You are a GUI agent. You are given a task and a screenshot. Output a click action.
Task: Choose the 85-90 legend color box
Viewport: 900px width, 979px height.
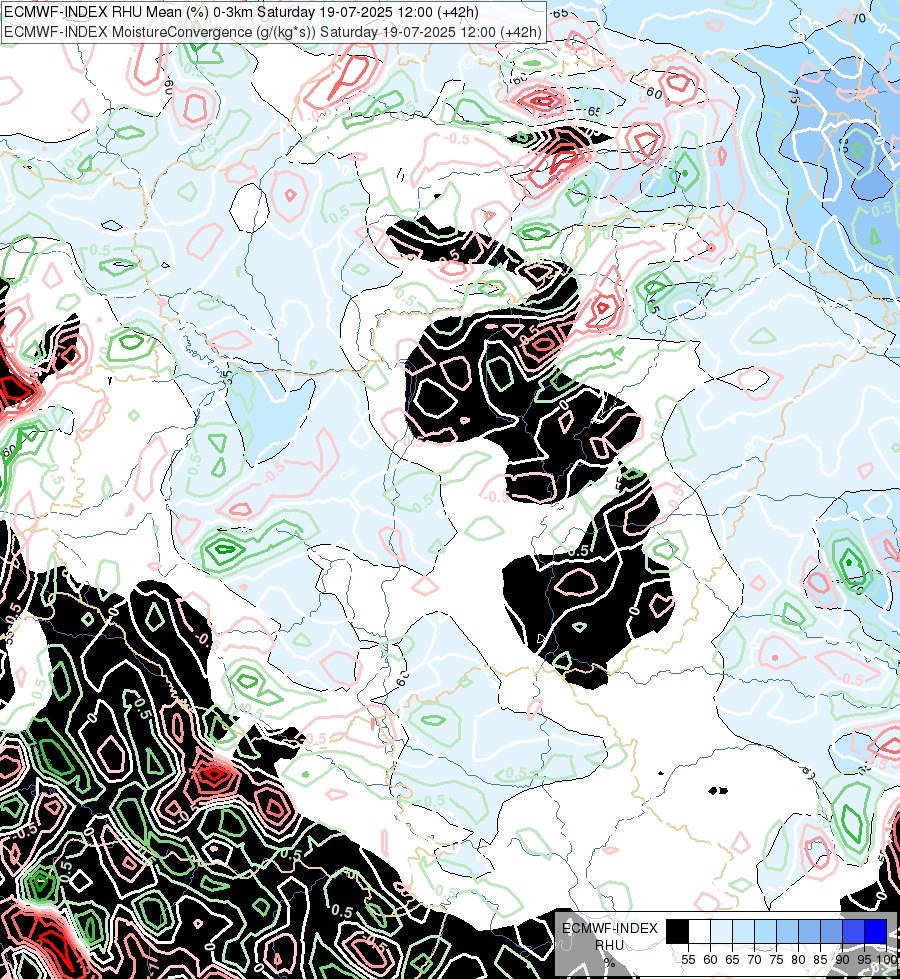tap(831, 931)
